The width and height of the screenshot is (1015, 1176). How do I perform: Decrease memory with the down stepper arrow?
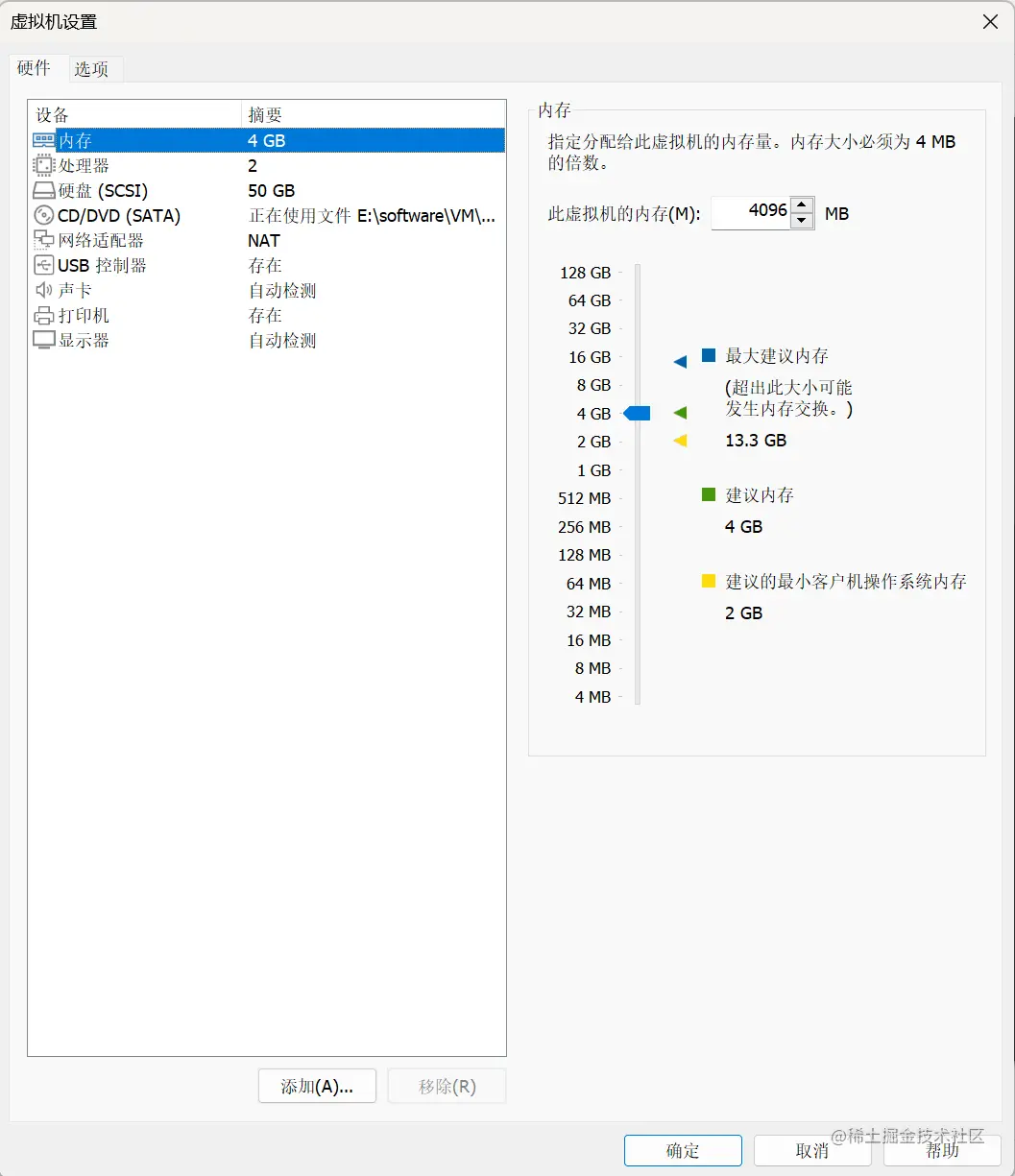(x=803, y=221)
